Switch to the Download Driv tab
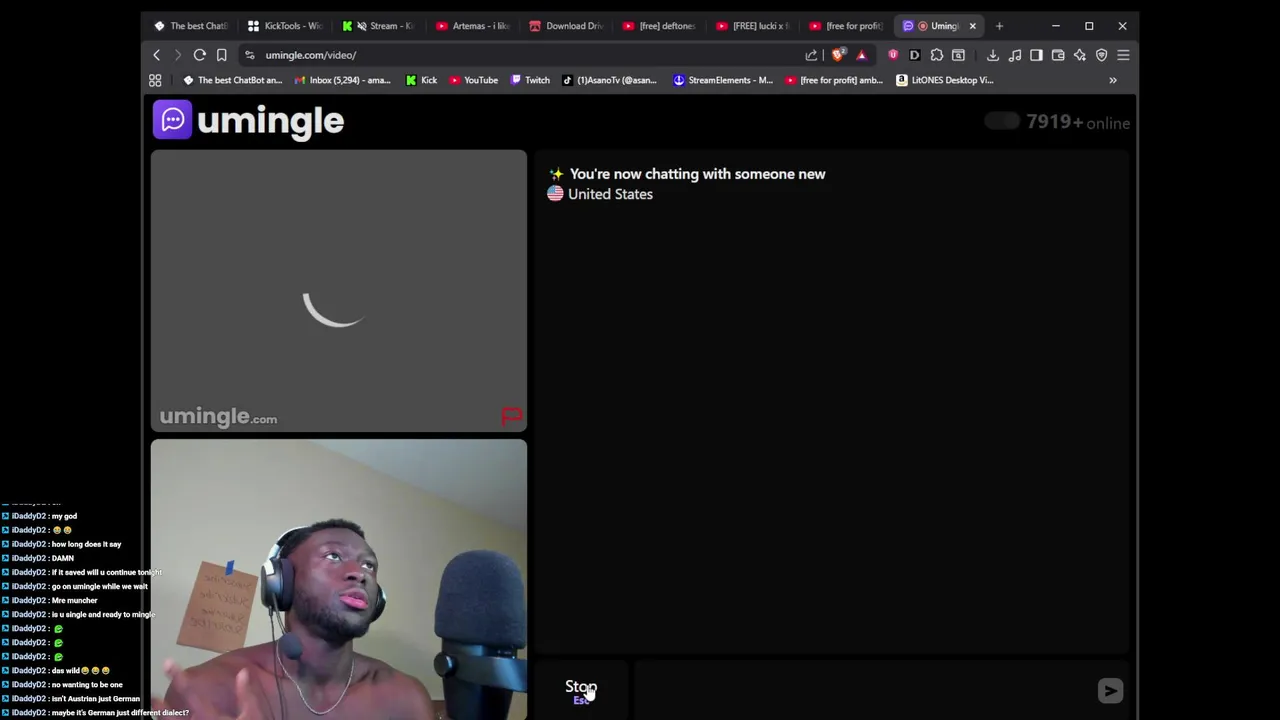Viewport: 1280px width, 720px height. pos(566,26)
